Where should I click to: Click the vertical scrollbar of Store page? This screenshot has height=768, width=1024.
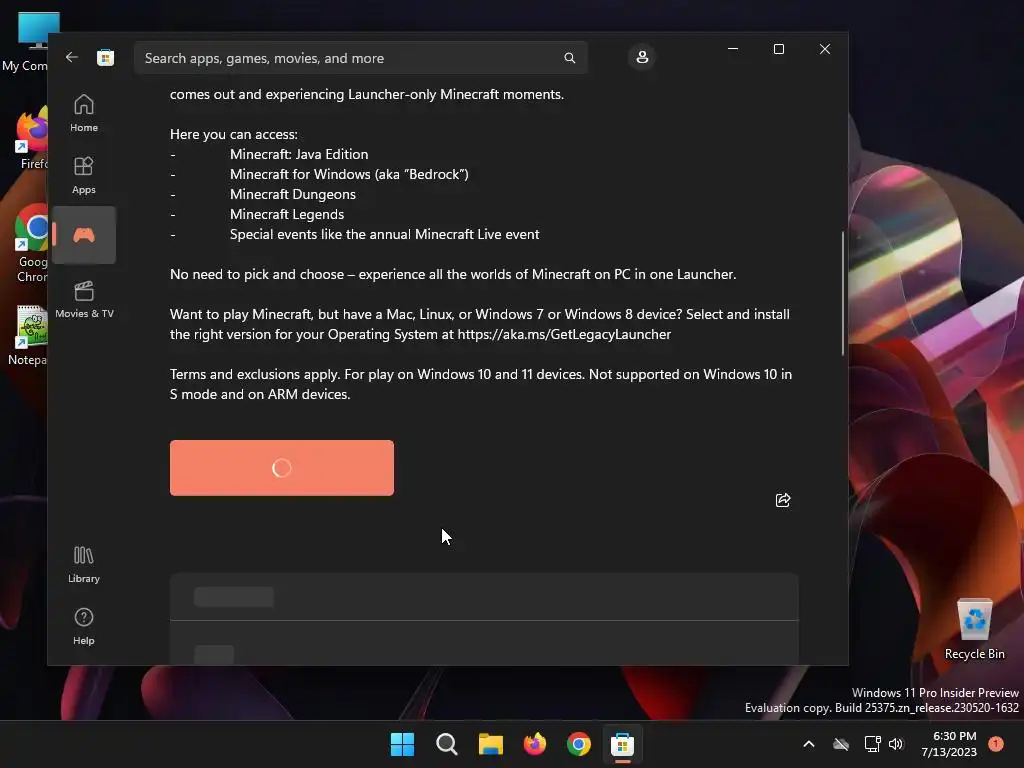point(843,294)
